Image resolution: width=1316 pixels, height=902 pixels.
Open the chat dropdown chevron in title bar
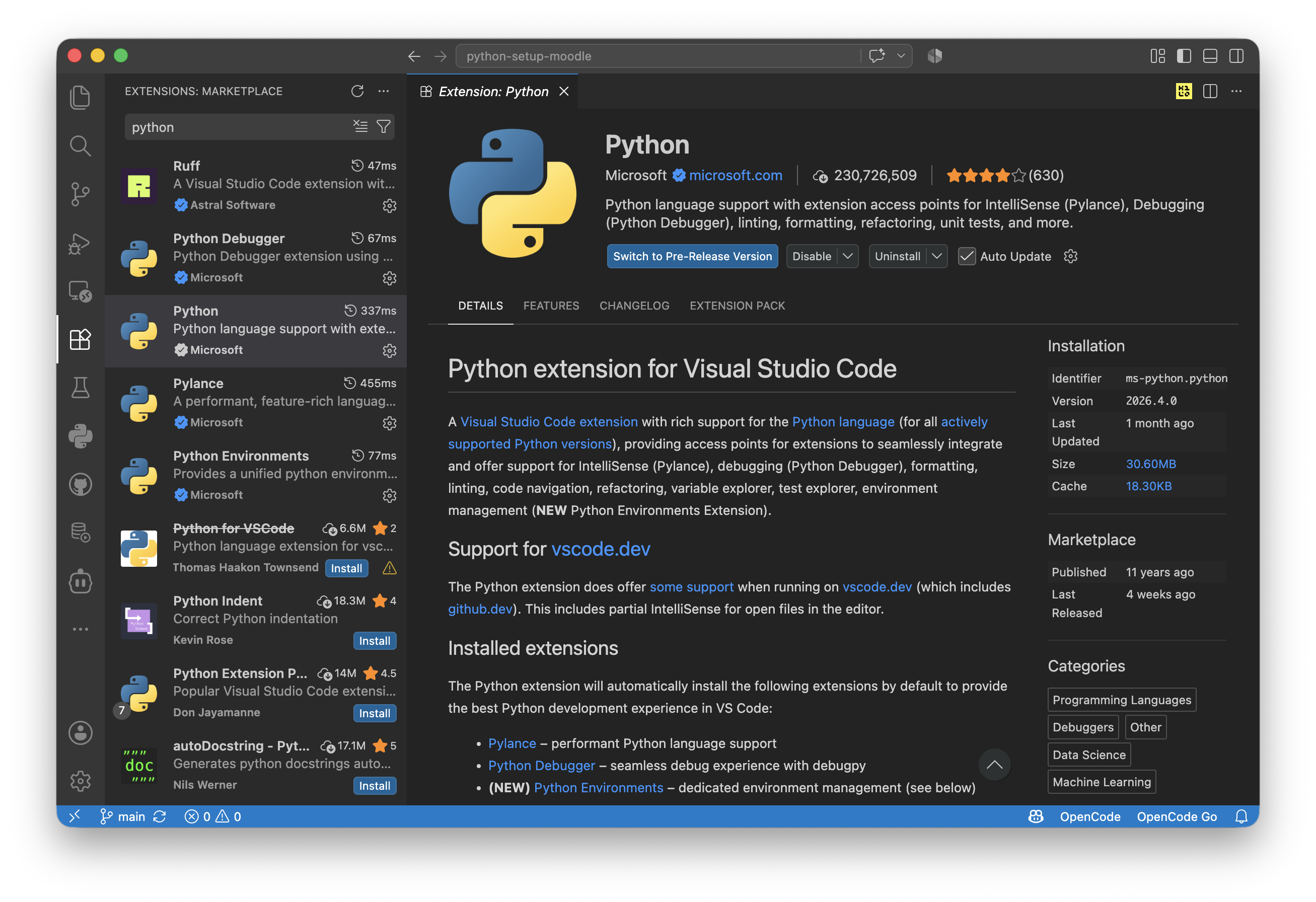pos(900,56)
